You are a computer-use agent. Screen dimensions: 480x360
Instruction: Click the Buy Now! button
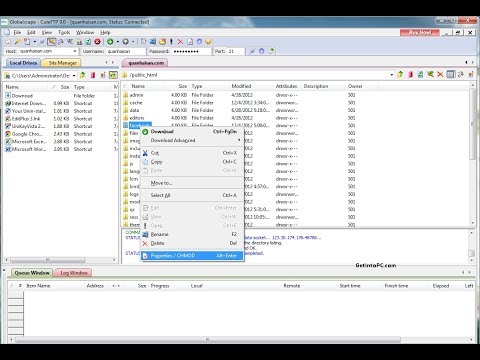click(x=420, y=32)
